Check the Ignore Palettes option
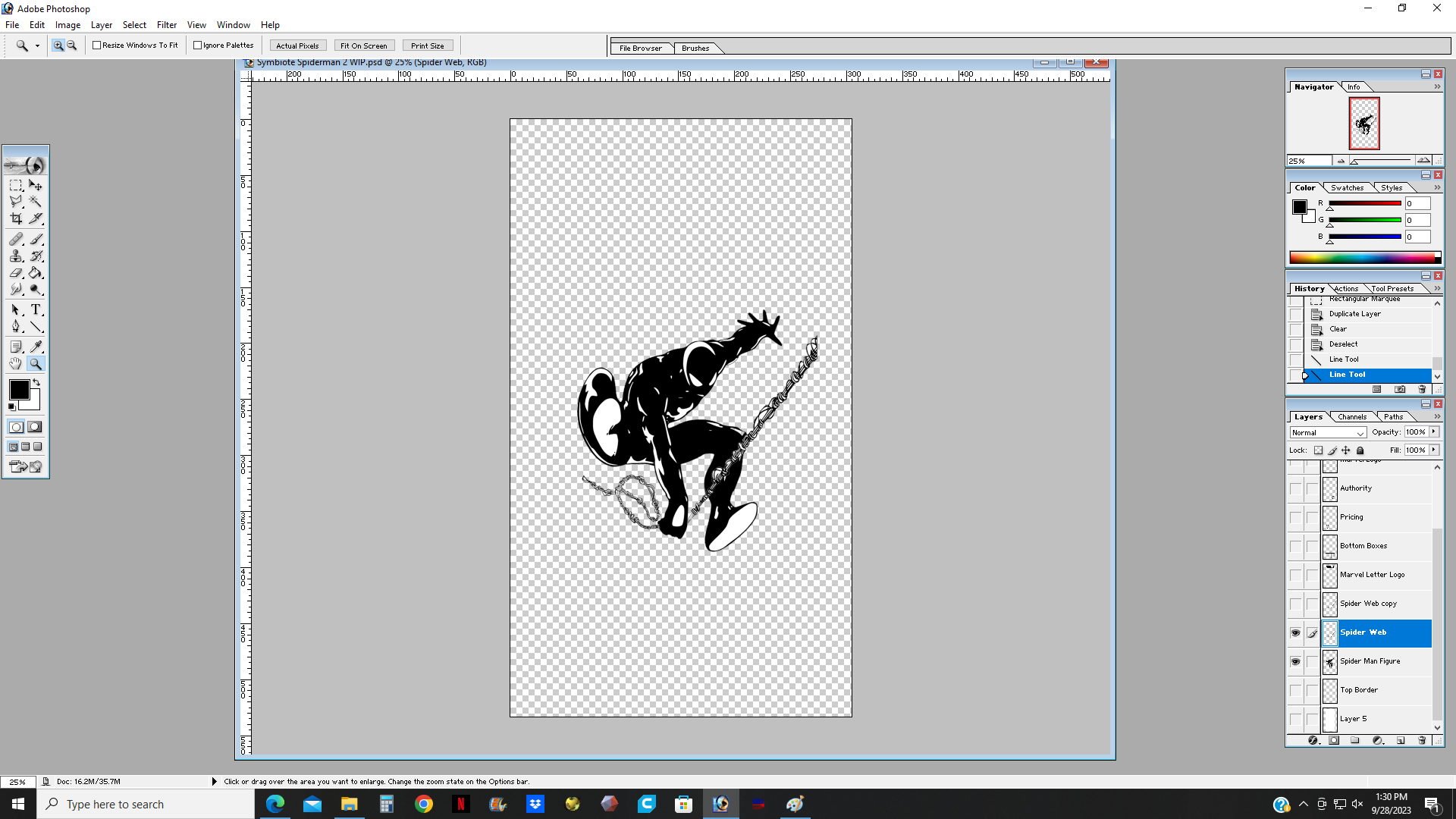Image resolution: width=1456 pixels, height=819 pixels. [198, 45]
